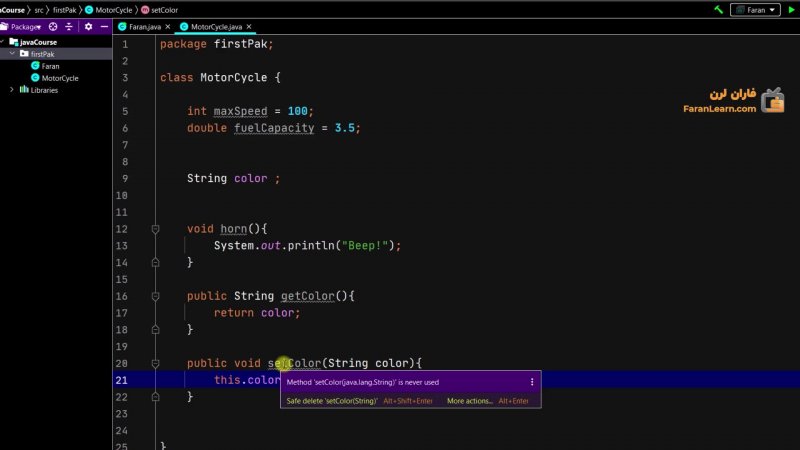Collapse the firstPak package node
The width and height of the screenshot is (800, 450).
tap(11, 54)
